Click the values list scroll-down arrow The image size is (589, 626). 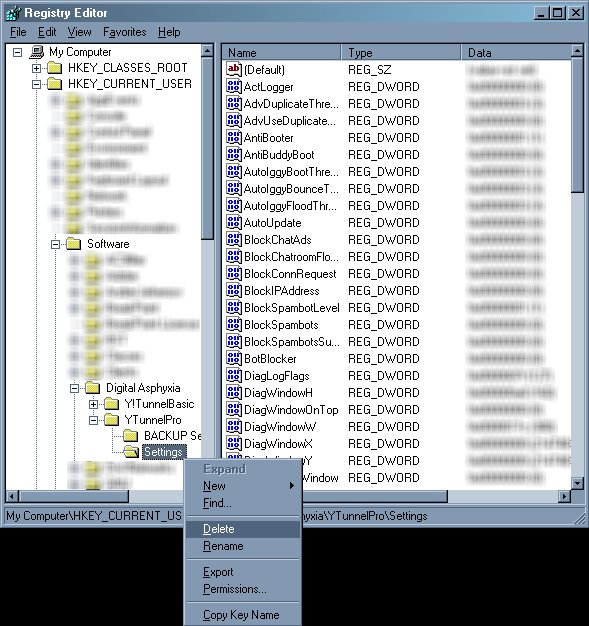pyautogui.click(x=577, y=483)
